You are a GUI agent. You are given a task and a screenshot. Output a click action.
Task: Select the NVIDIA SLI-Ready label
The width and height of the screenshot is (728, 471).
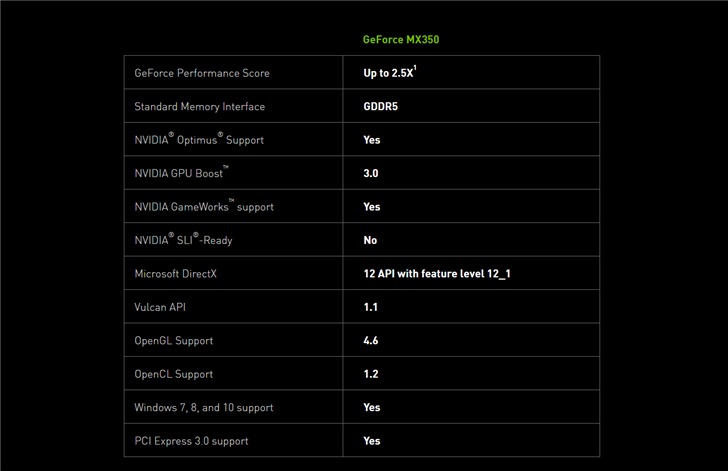tap(183, 240)
